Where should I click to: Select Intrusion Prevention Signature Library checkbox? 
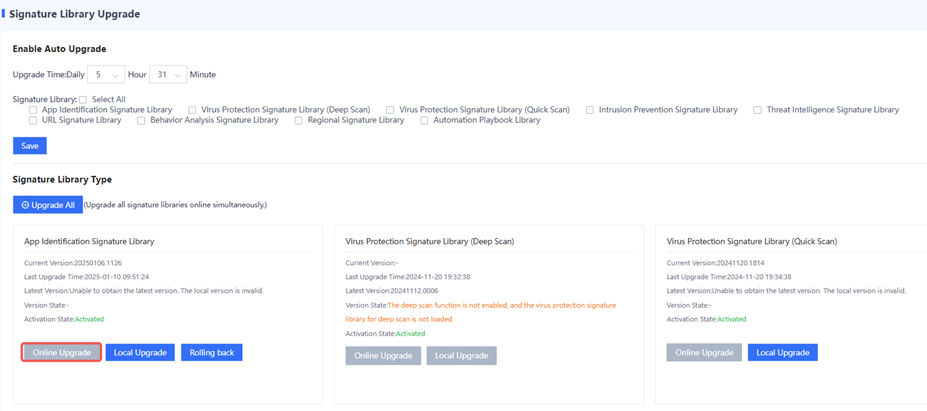pyautogui.click(x=590, y=110)
